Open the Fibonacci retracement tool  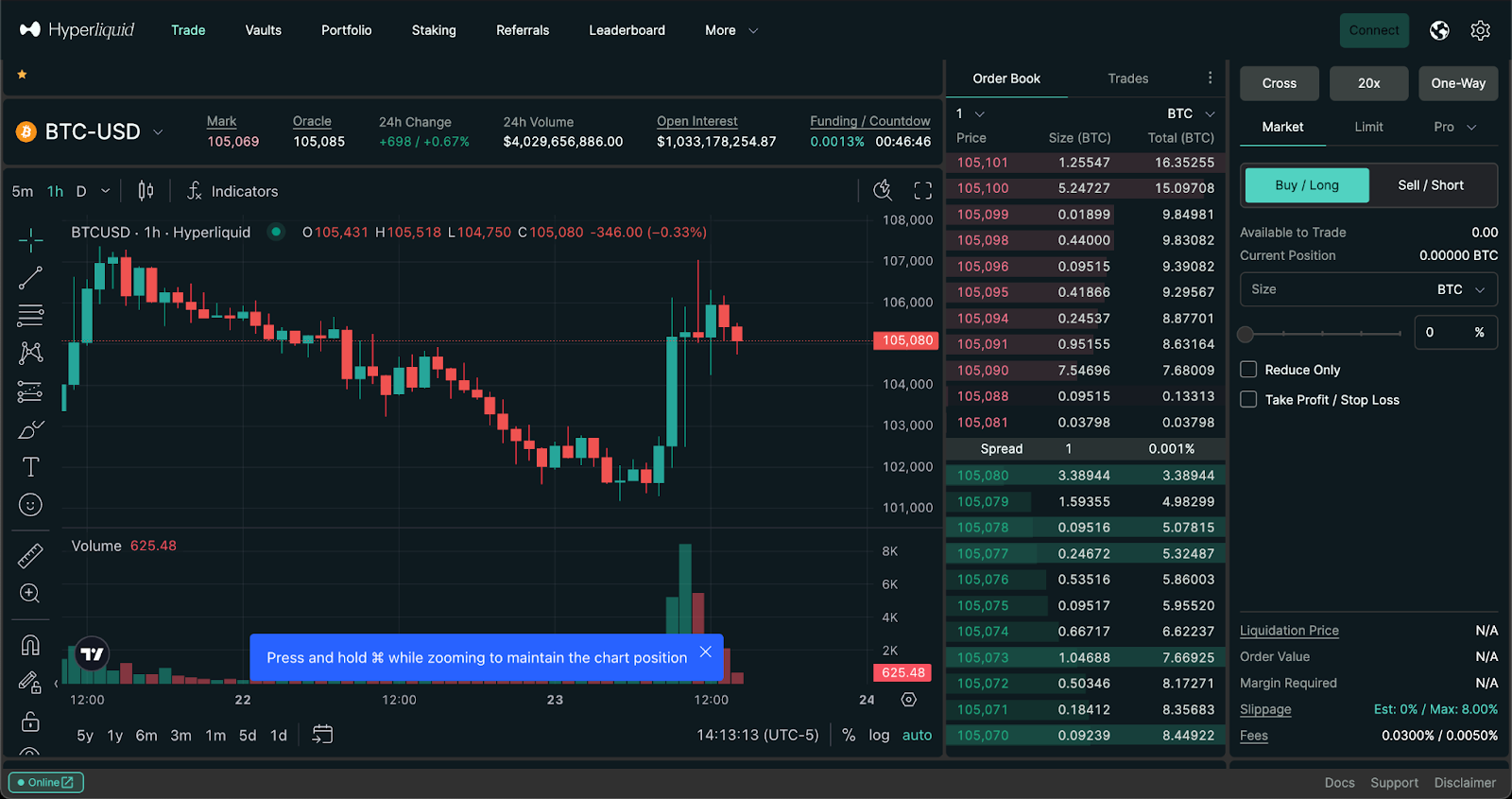pyautogui.click(x=30, y=316)
